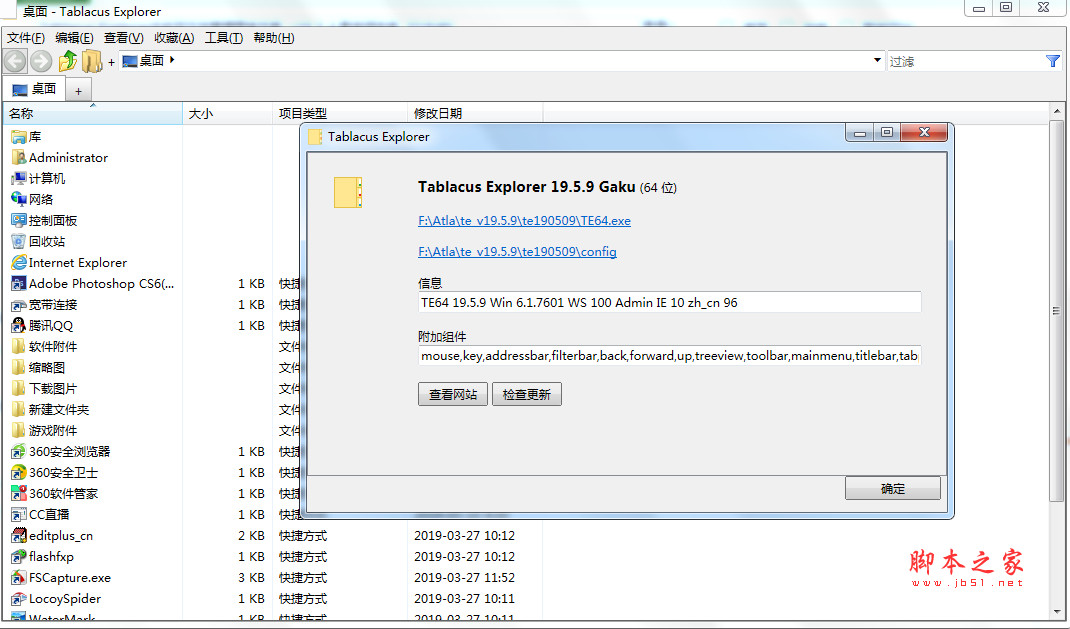The width and height of the screenshot is (1070, 629).
Task: Expand the 桌面 breadcrumb arrow
Action: (172, 60)
